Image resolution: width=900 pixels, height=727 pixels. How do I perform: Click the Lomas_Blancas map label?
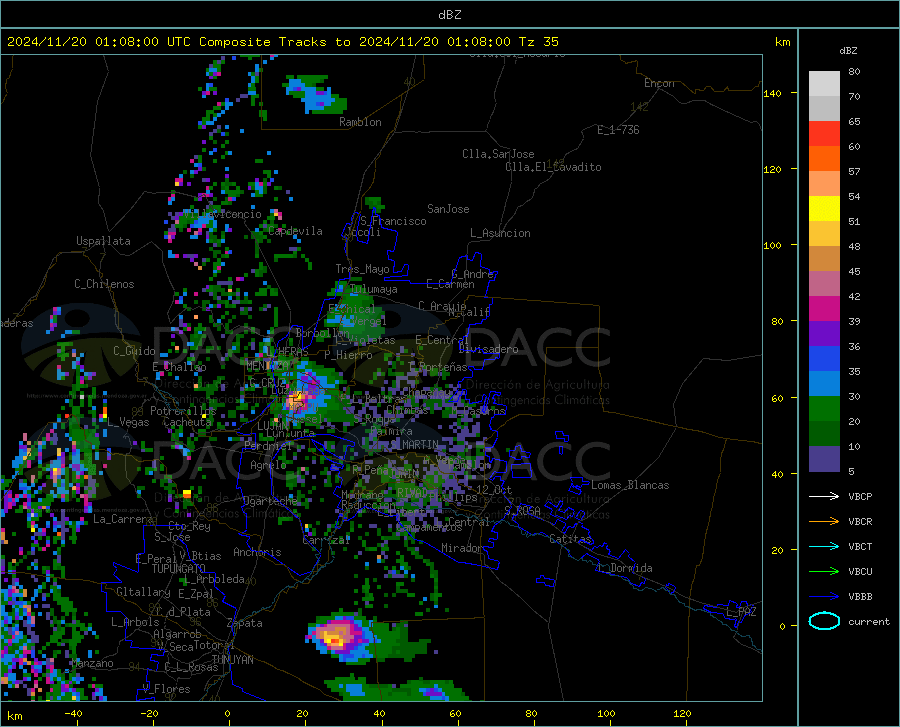click(630, 485)
